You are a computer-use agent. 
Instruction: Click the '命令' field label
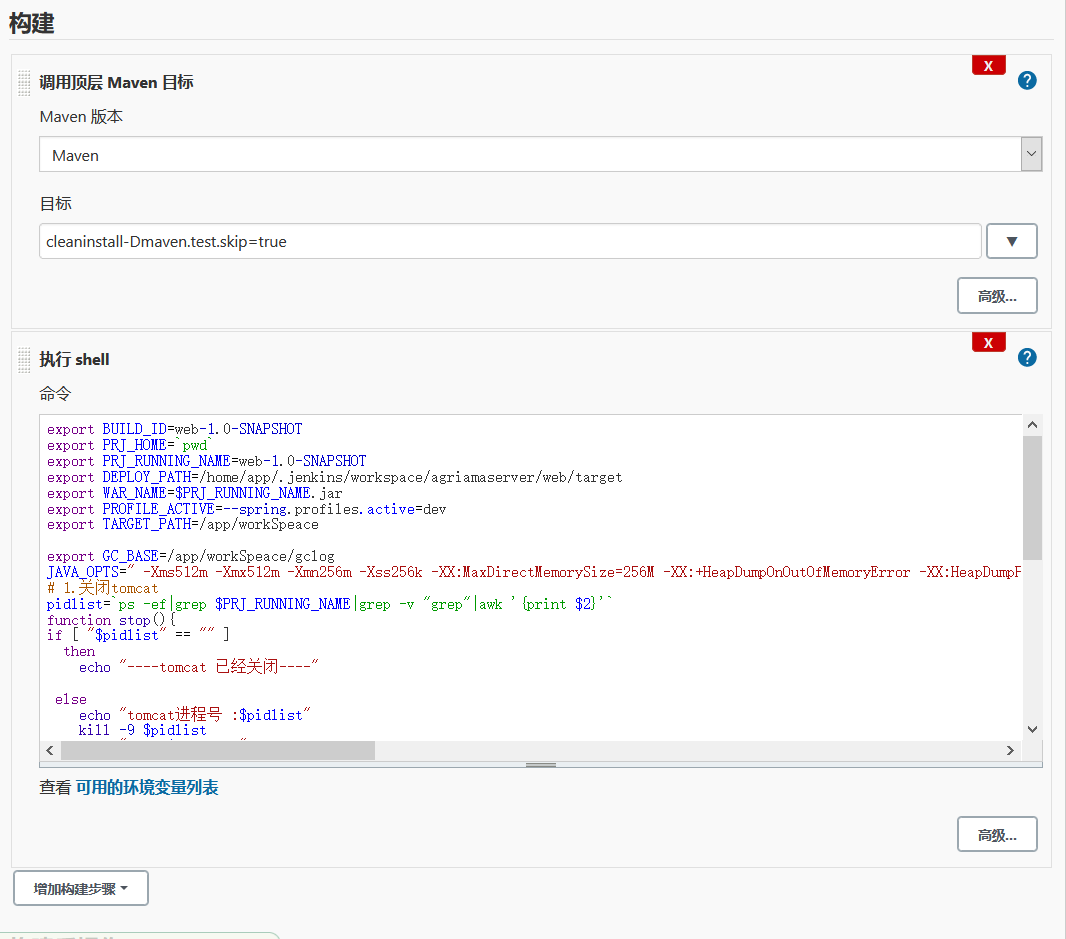click(x=55, y=393)
